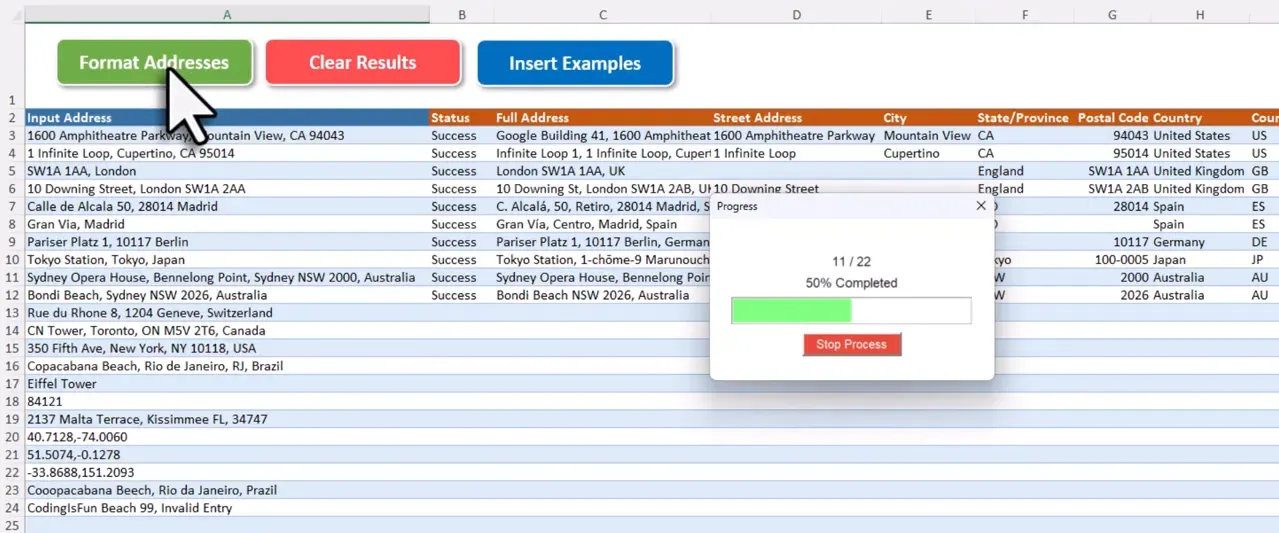1279x533 pixels.
Task: Click the 11 / 22 counter in Progress dialog
Action: point(851,262)
